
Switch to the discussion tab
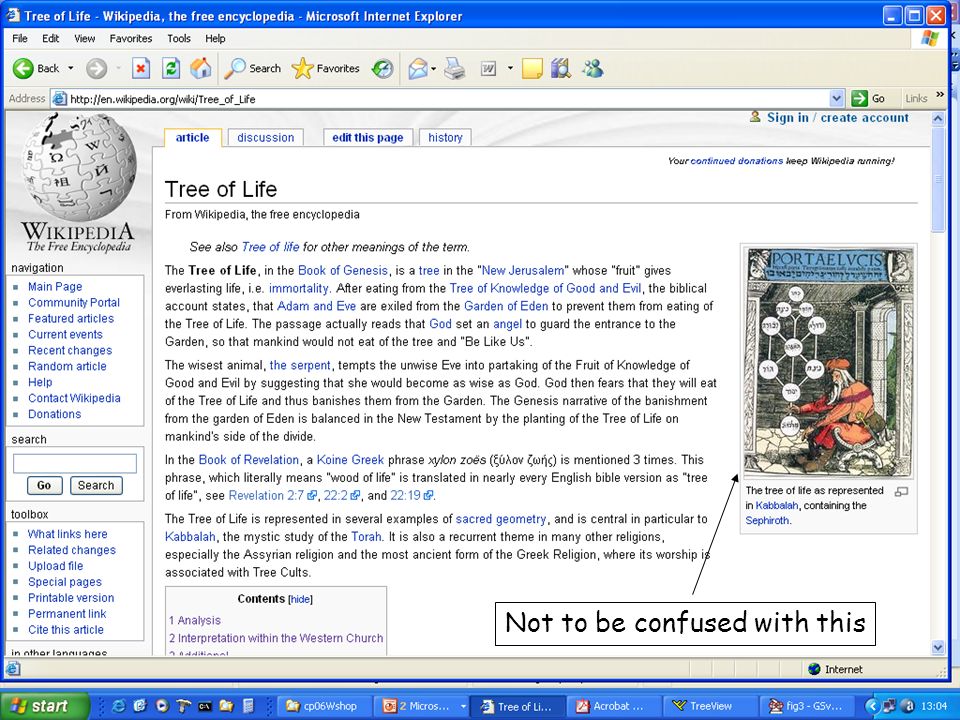tap(266, 138)
